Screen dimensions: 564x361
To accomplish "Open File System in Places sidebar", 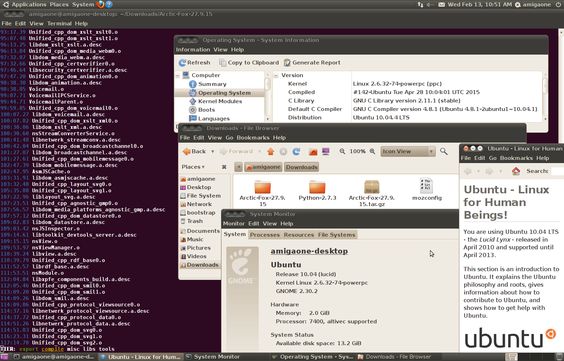I will pos(200,196).
